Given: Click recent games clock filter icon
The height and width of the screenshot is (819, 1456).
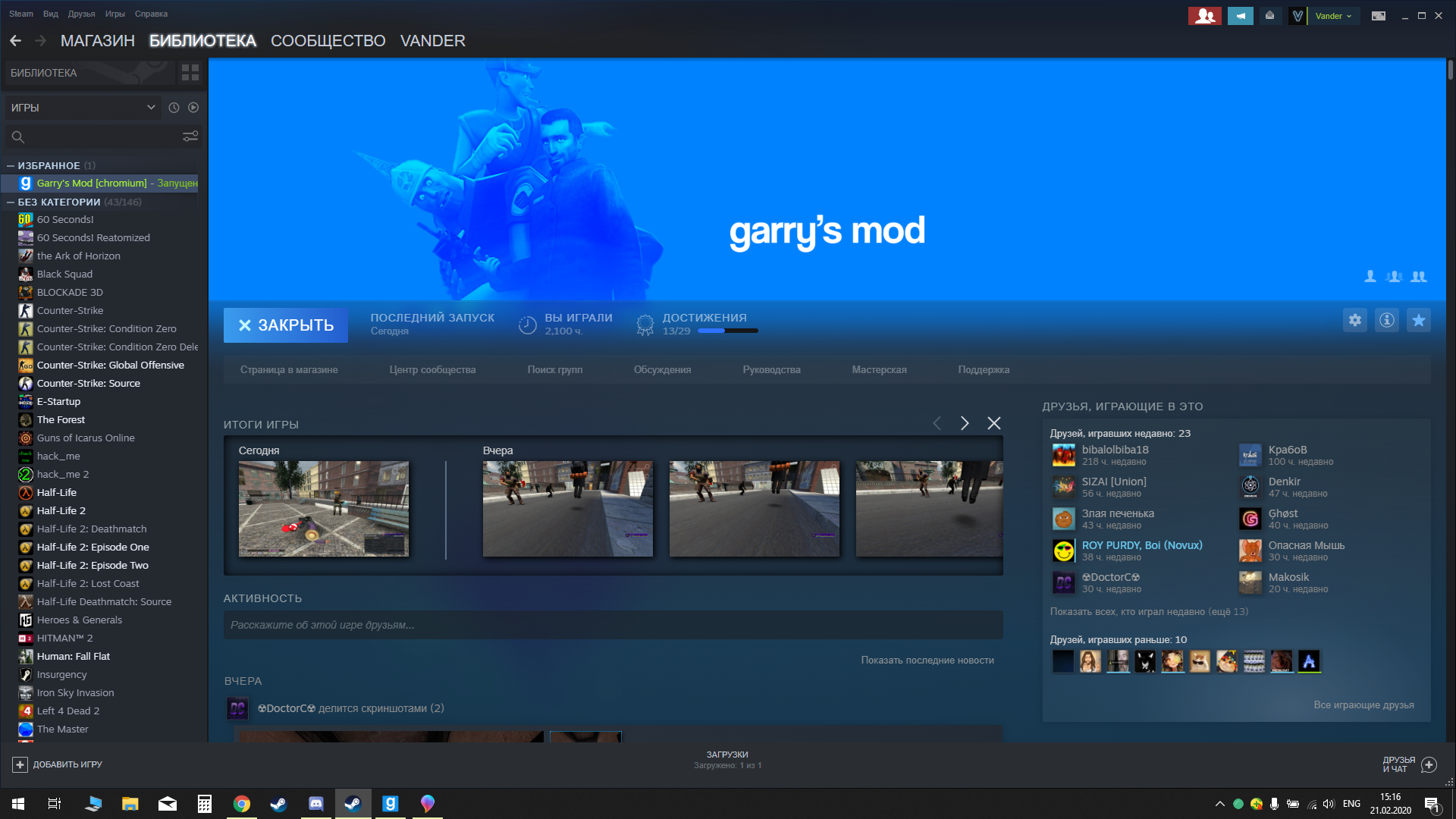Looking at the screenshot, I should pyautogui.click(x=174, y=108).
